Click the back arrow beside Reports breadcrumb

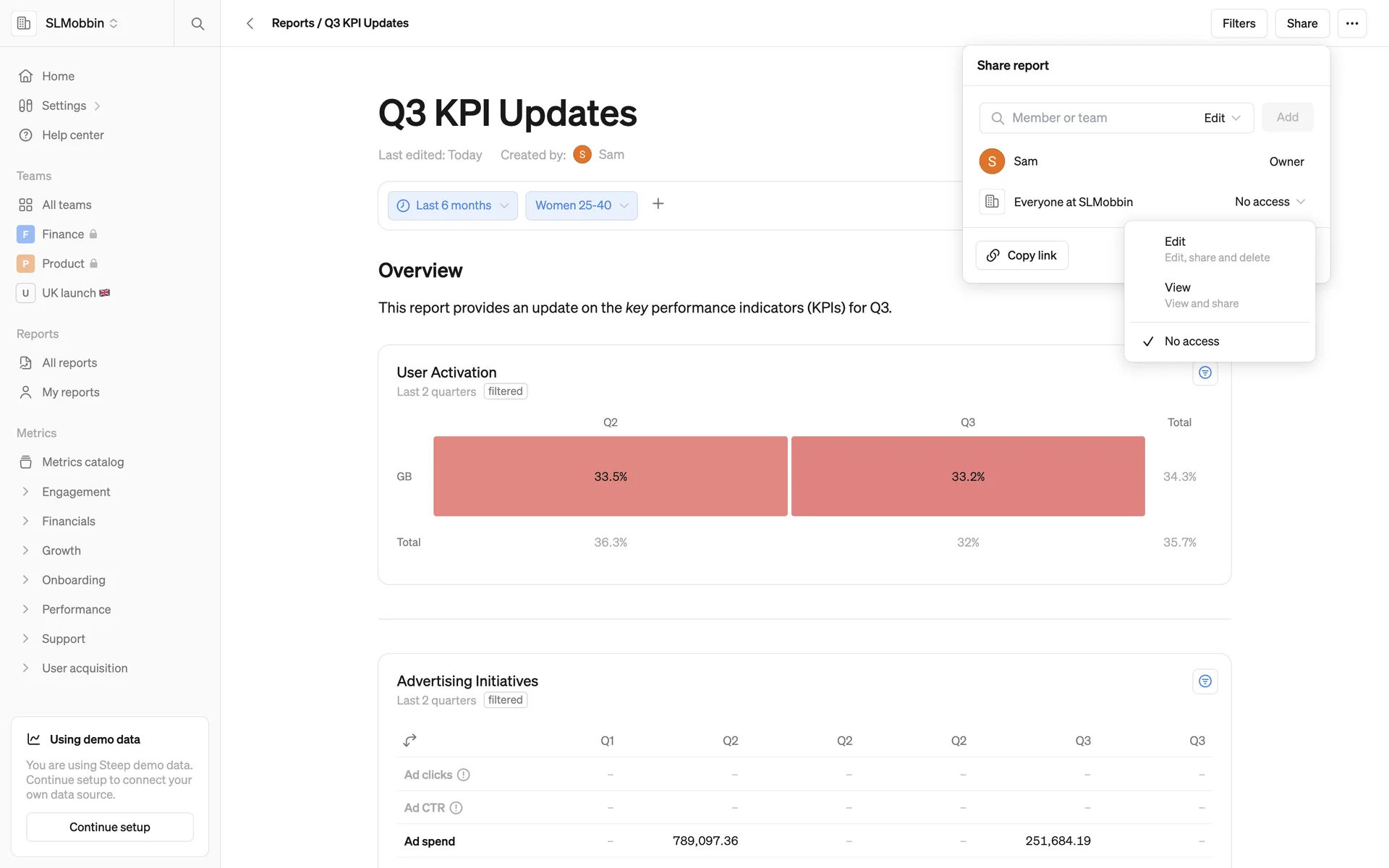click(250, 23)
